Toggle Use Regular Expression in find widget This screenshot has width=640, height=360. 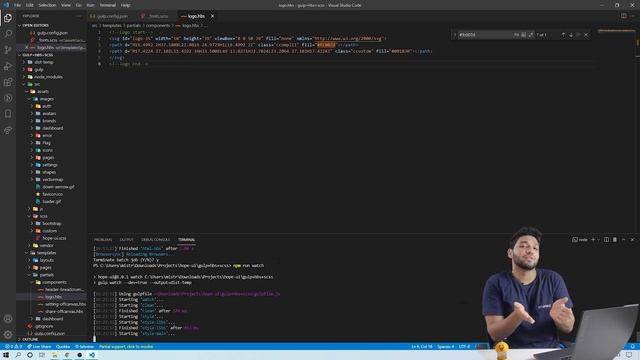tap(531, 35)
